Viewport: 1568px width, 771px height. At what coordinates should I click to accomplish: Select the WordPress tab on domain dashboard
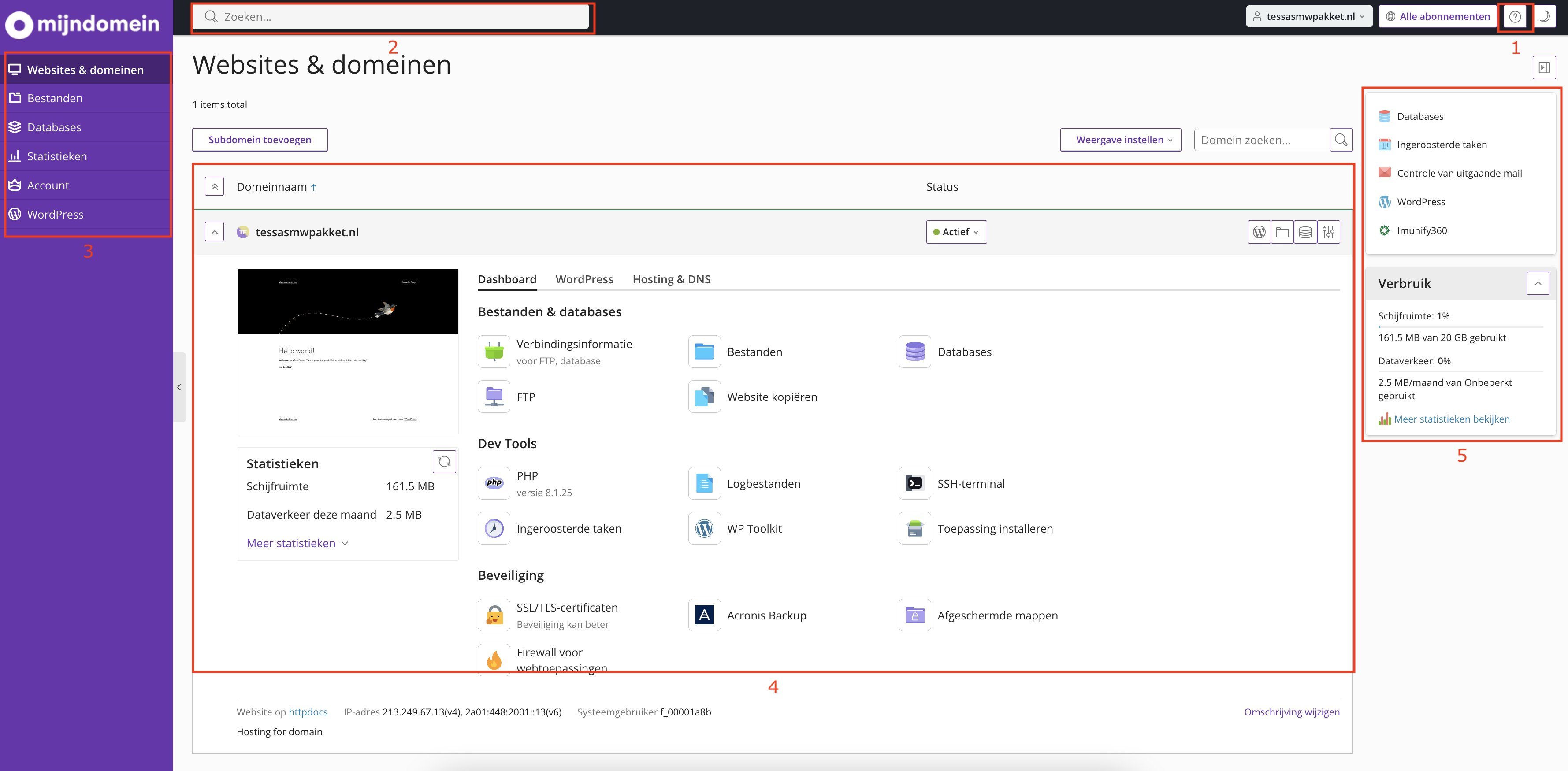click(585, 278)
